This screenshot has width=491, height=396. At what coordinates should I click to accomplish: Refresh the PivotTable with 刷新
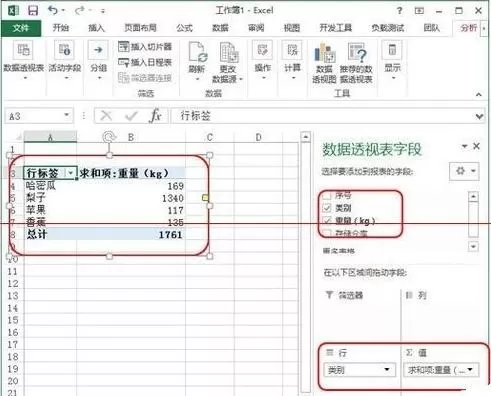[197, 61]
